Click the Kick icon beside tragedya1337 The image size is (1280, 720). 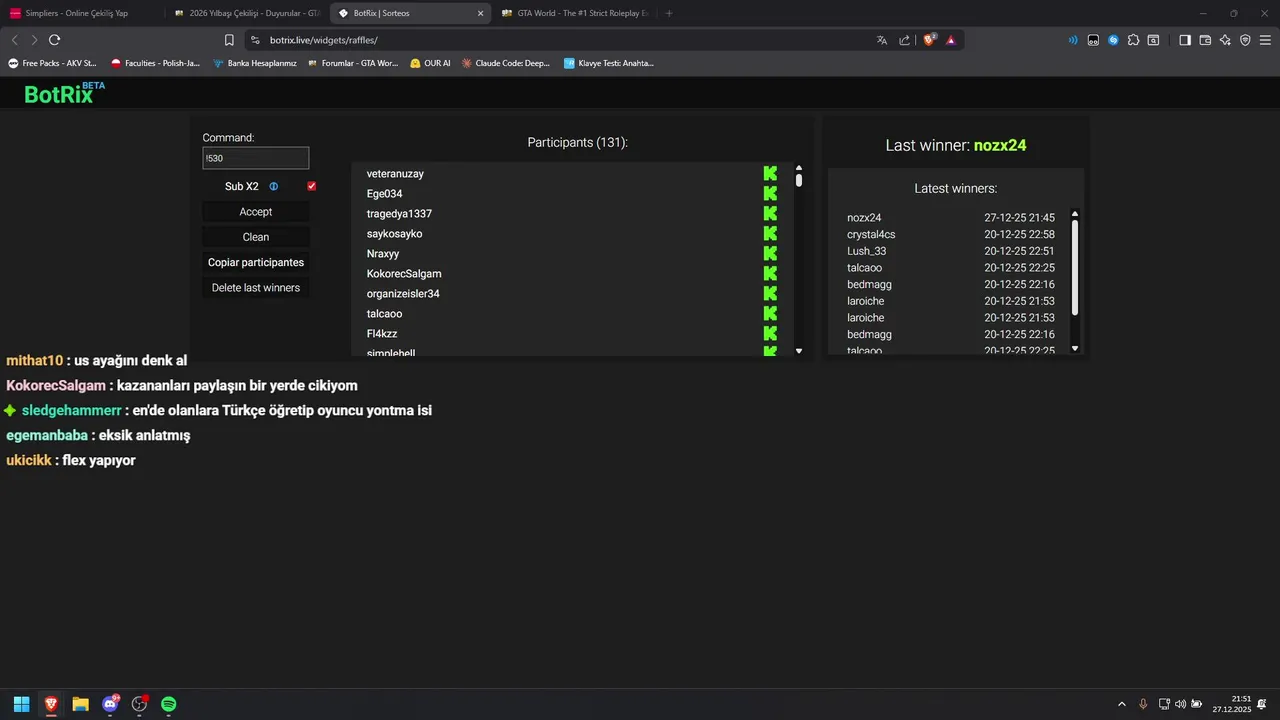pyautogui.click(x=770, y=213)
